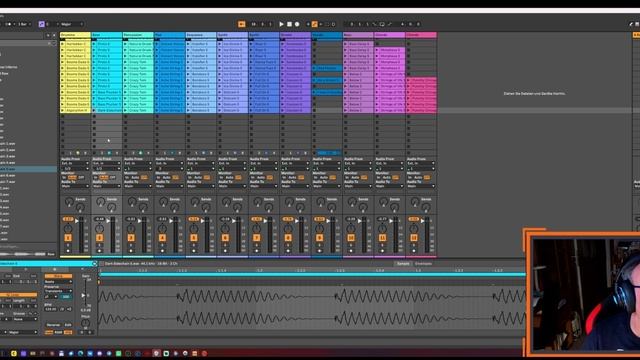Viewport: 640px width, 360px height.
Task: Open the yellow app icon in taskbar
Action: pos(14,353)
